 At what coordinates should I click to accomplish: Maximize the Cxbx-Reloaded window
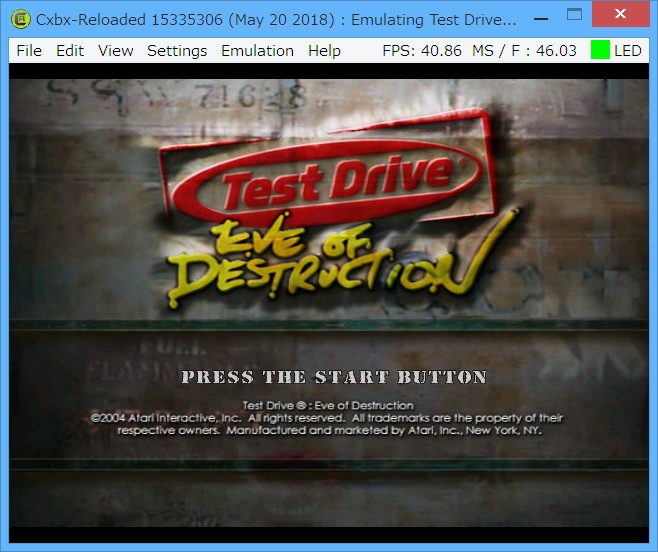pyautogui.click(x=574, y=15)
